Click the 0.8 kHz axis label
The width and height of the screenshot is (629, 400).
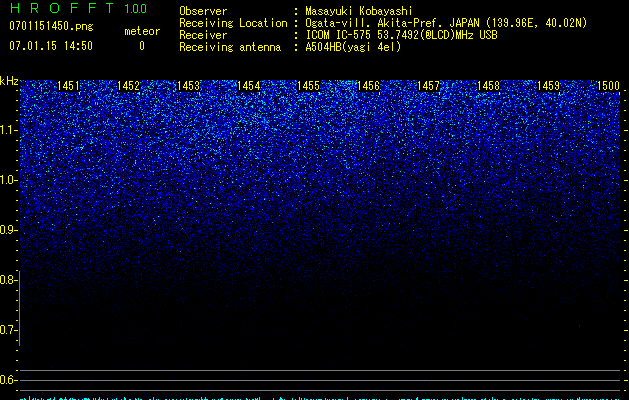(x=8, y=280)
